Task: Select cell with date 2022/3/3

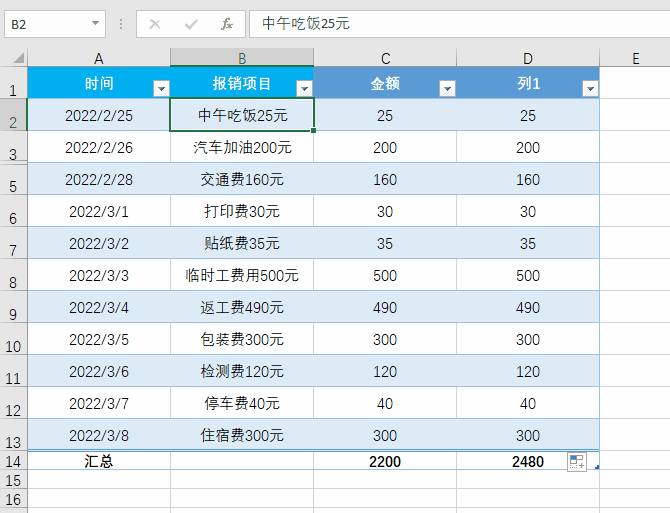Action: point(99,275)
